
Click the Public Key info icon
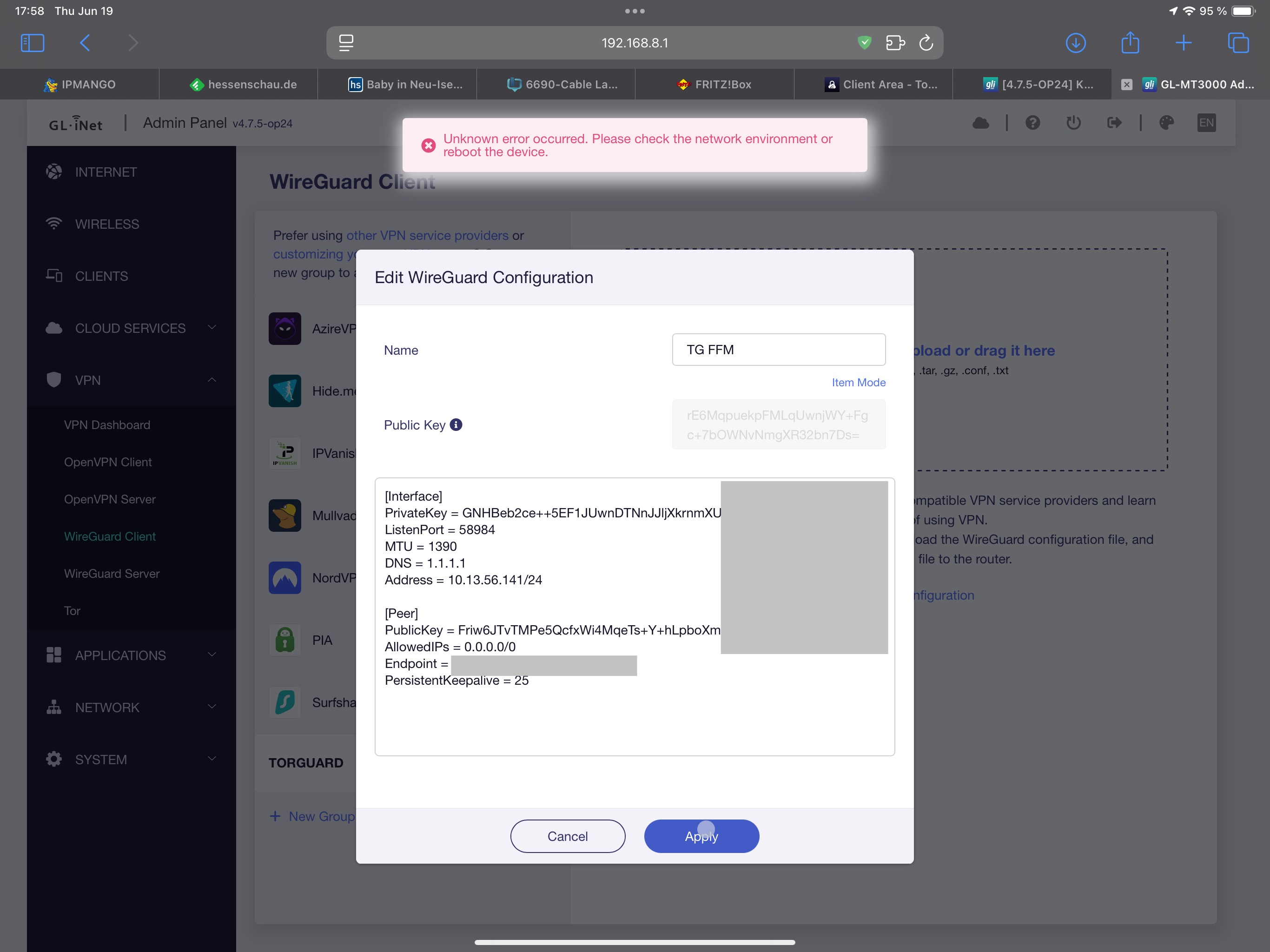[456, 425]
